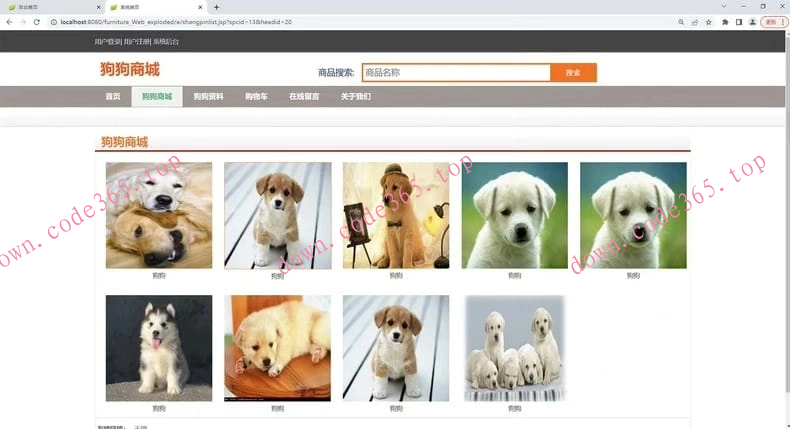Screen dimensions: 790x429
Task: Open the 狗狗资料 navigation menu item
Action: pos(208,97)
